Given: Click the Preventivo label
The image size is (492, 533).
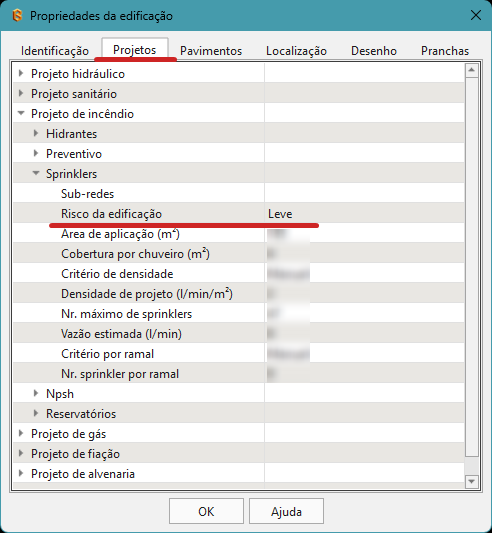Looking at the screenshot, I should click(74, 154).
